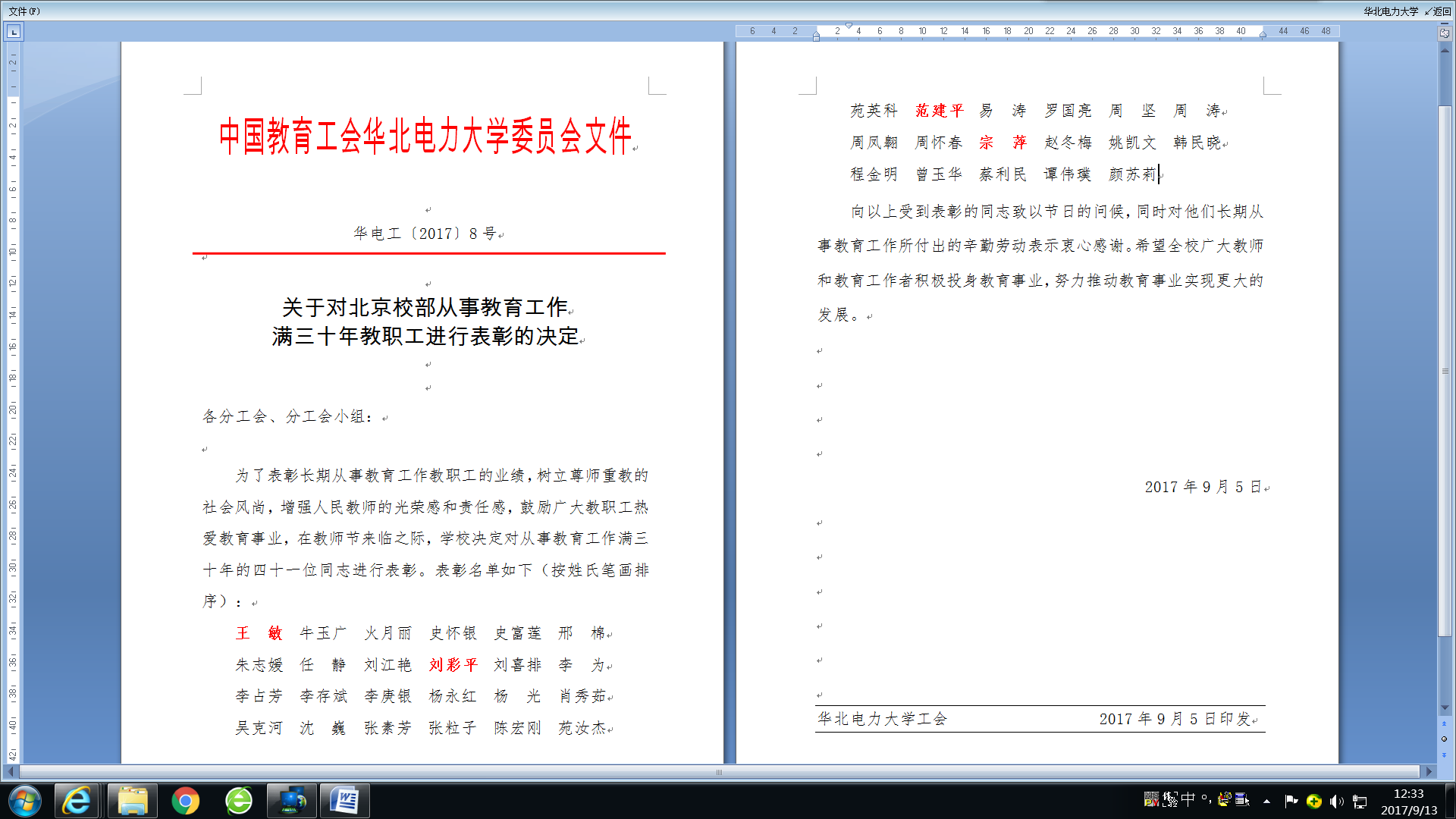1456x819 pixels.
Task: Click the IME menu list icon with cursor
Action: pos(1242,799)
